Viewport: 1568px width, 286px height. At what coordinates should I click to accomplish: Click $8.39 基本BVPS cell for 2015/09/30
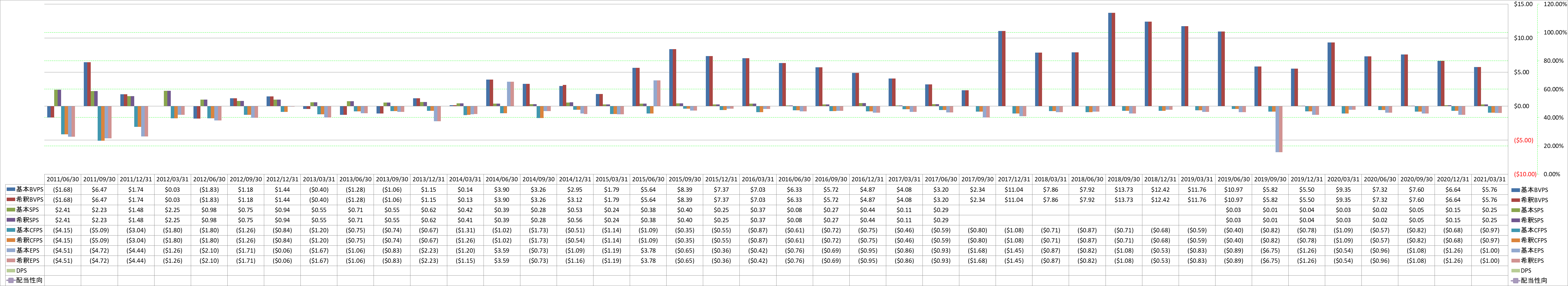685,189
